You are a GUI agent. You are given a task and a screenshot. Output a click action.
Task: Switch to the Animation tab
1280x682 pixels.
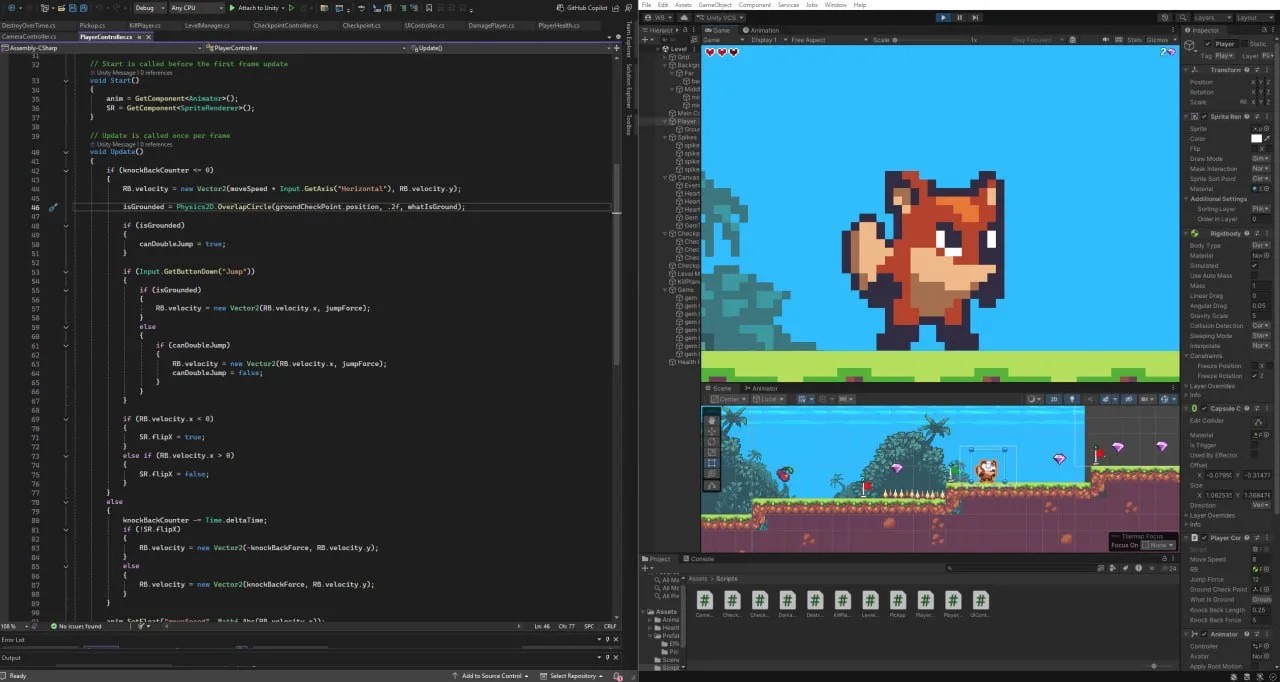761,30
